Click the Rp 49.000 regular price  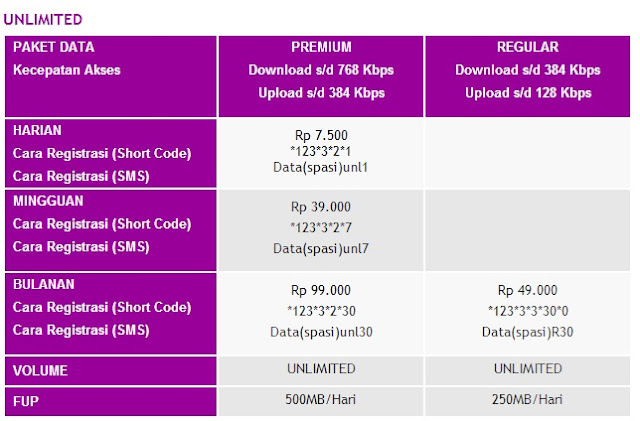coord(527,290)
